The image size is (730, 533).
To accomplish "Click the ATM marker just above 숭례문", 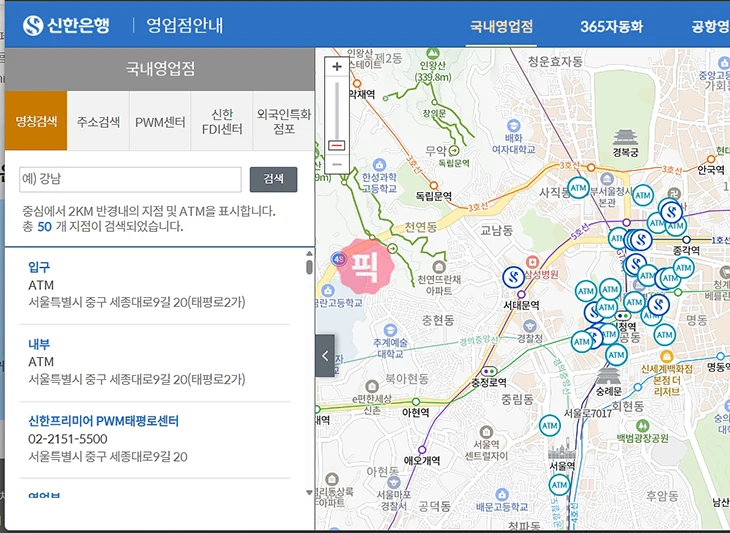I will pyautogui.click(x=616, y=355).
